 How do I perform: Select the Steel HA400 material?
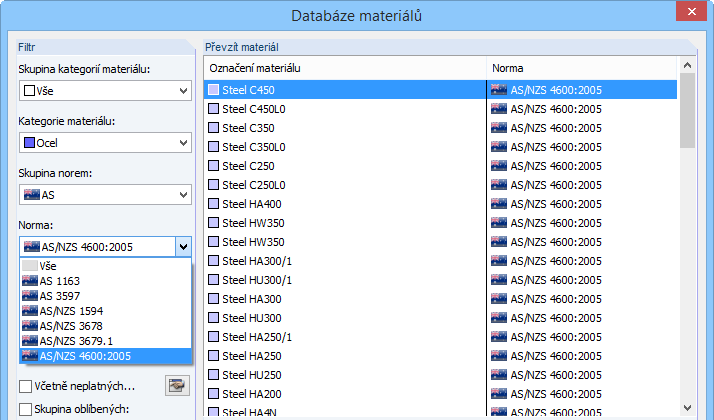pyautogui.click(x=440, y=204)
